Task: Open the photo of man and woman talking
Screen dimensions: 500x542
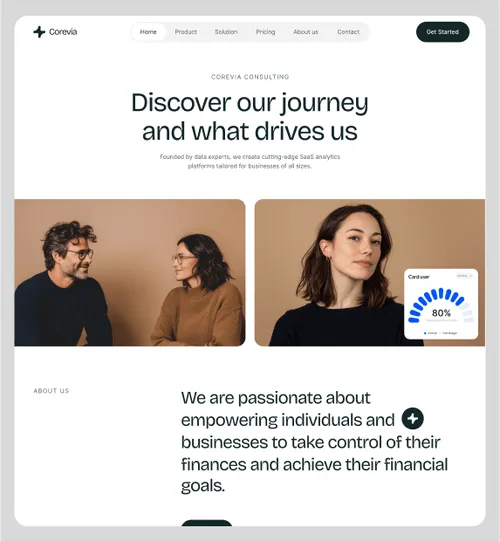Action: [x=130, y=272]
